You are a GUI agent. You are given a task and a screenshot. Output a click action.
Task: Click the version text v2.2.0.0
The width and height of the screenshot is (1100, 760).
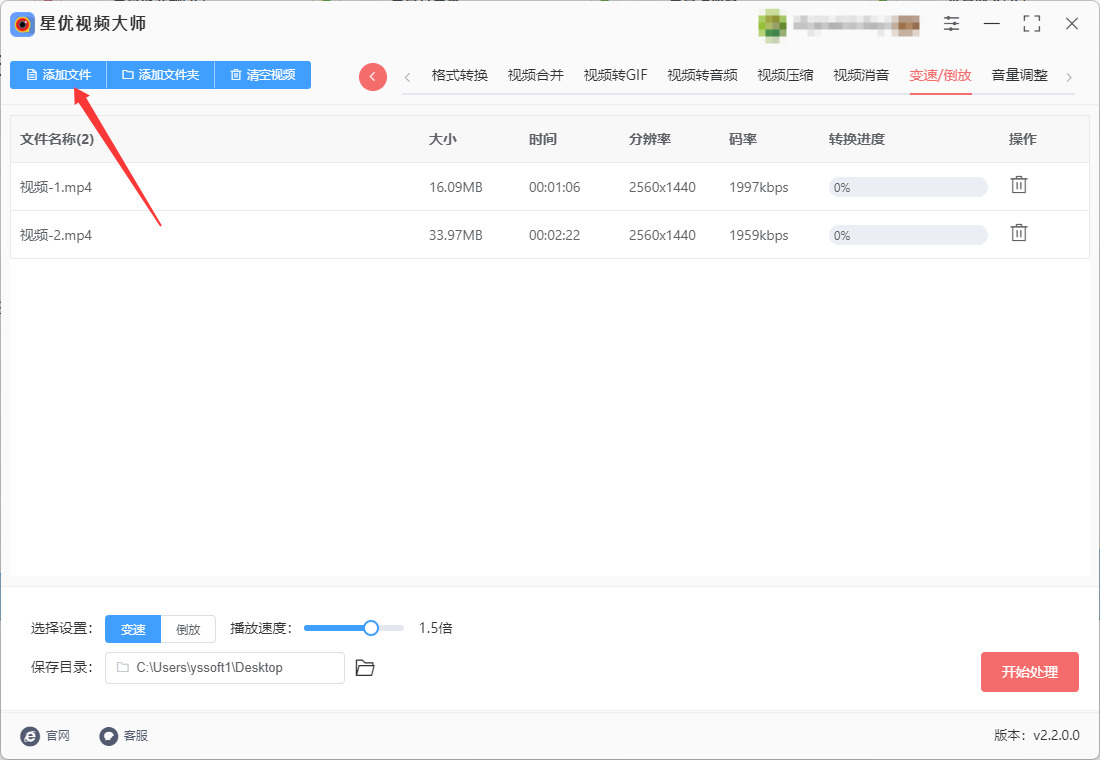(1057, 735)
